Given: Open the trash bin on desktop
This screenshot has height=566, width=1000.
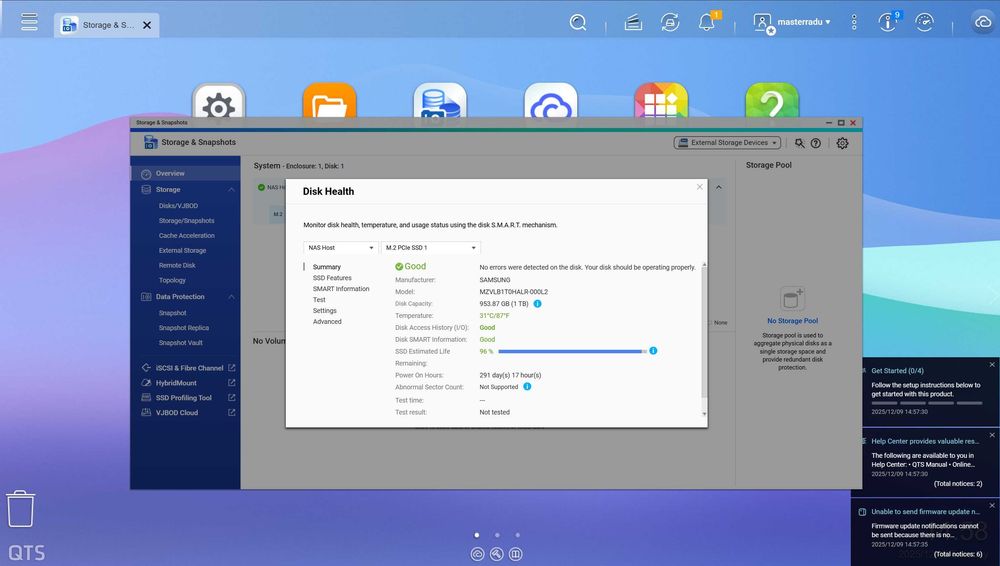Looking at the screenshot, I should [20, 509].
